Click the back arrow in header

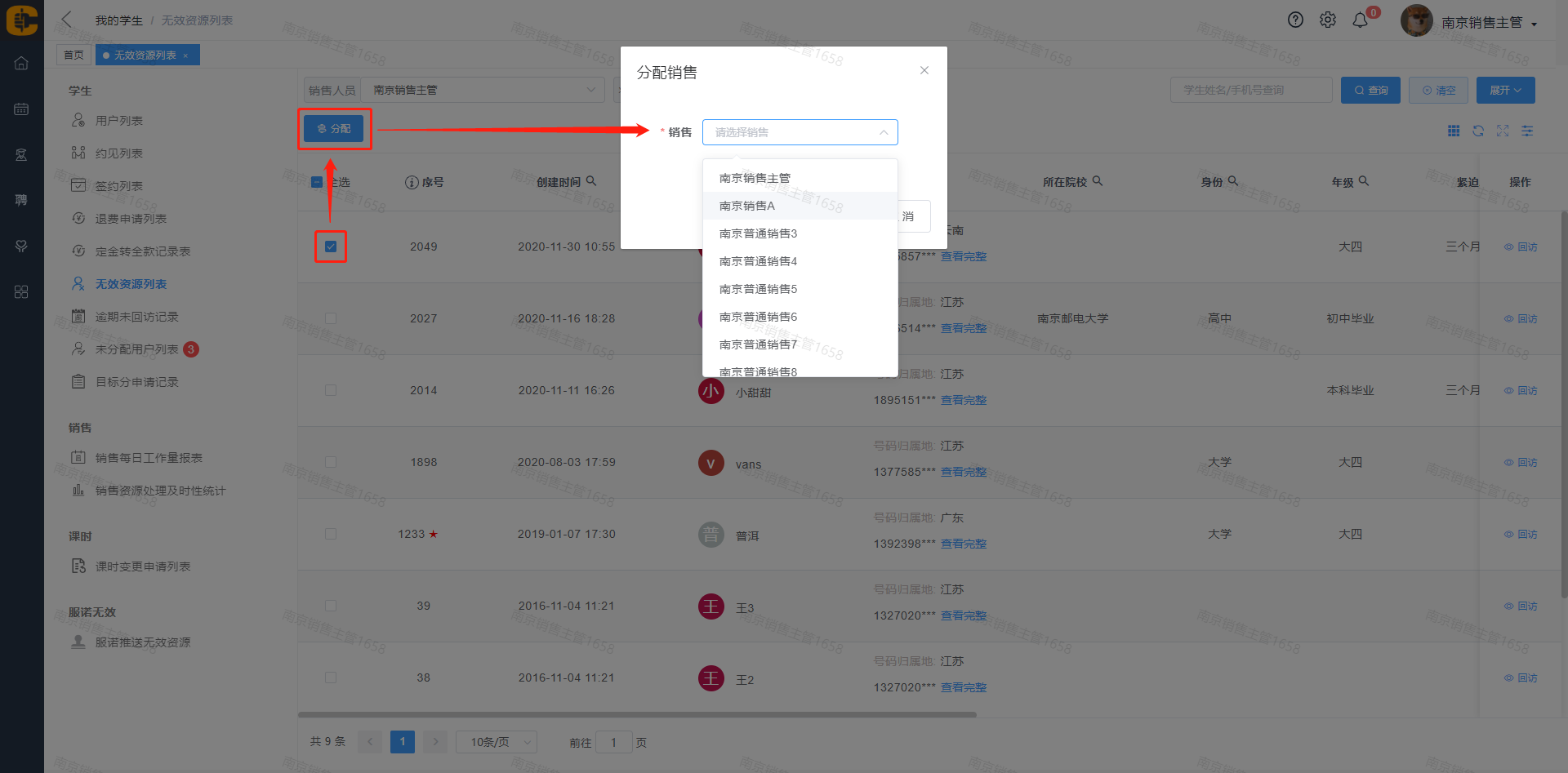tap(67, 20)
